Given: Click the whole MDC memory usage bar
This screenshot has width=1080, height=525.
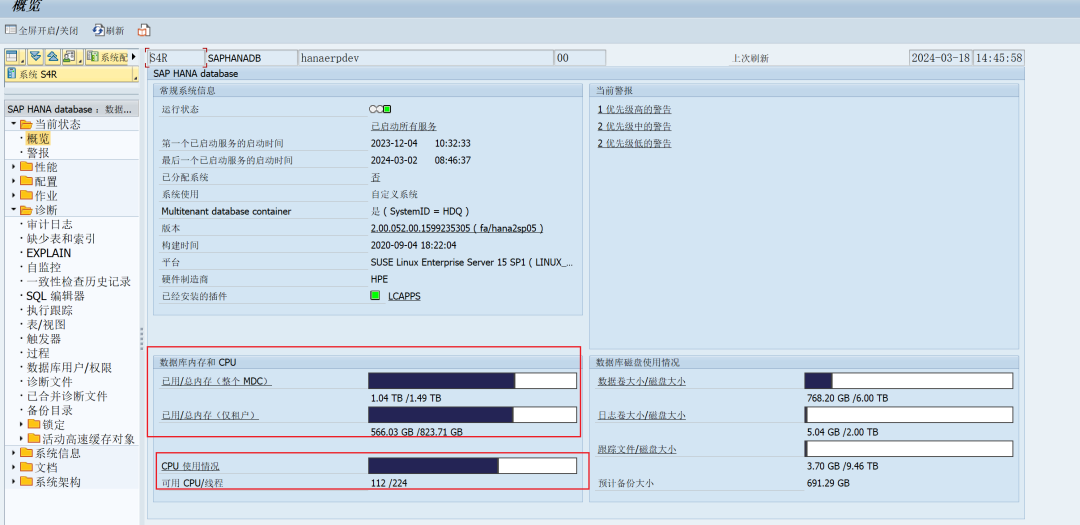Looking at the screenshot, I should click(x=472, y=381).
